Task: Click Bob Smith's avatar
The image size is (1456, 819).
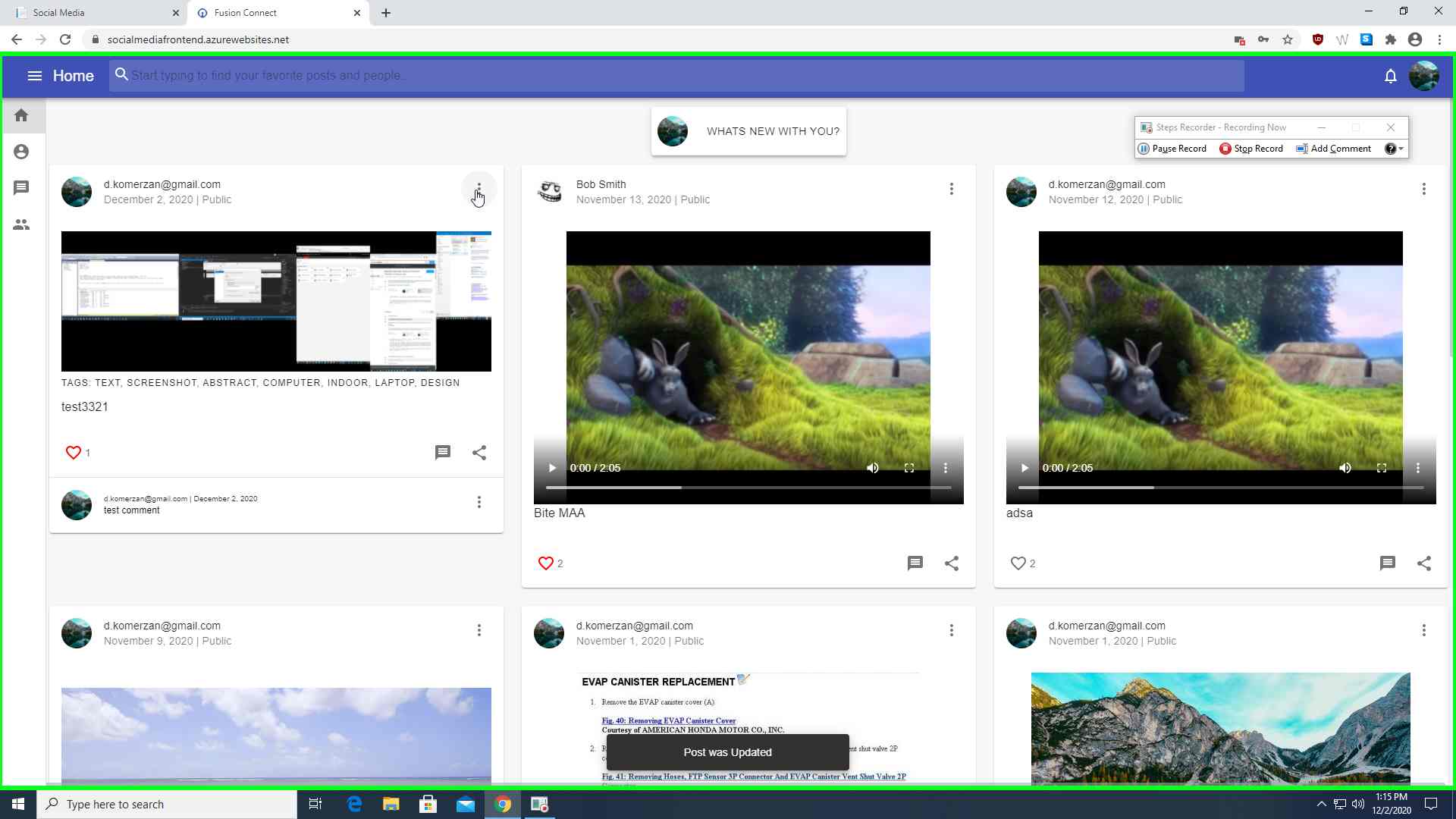Action: pos(549,192)
